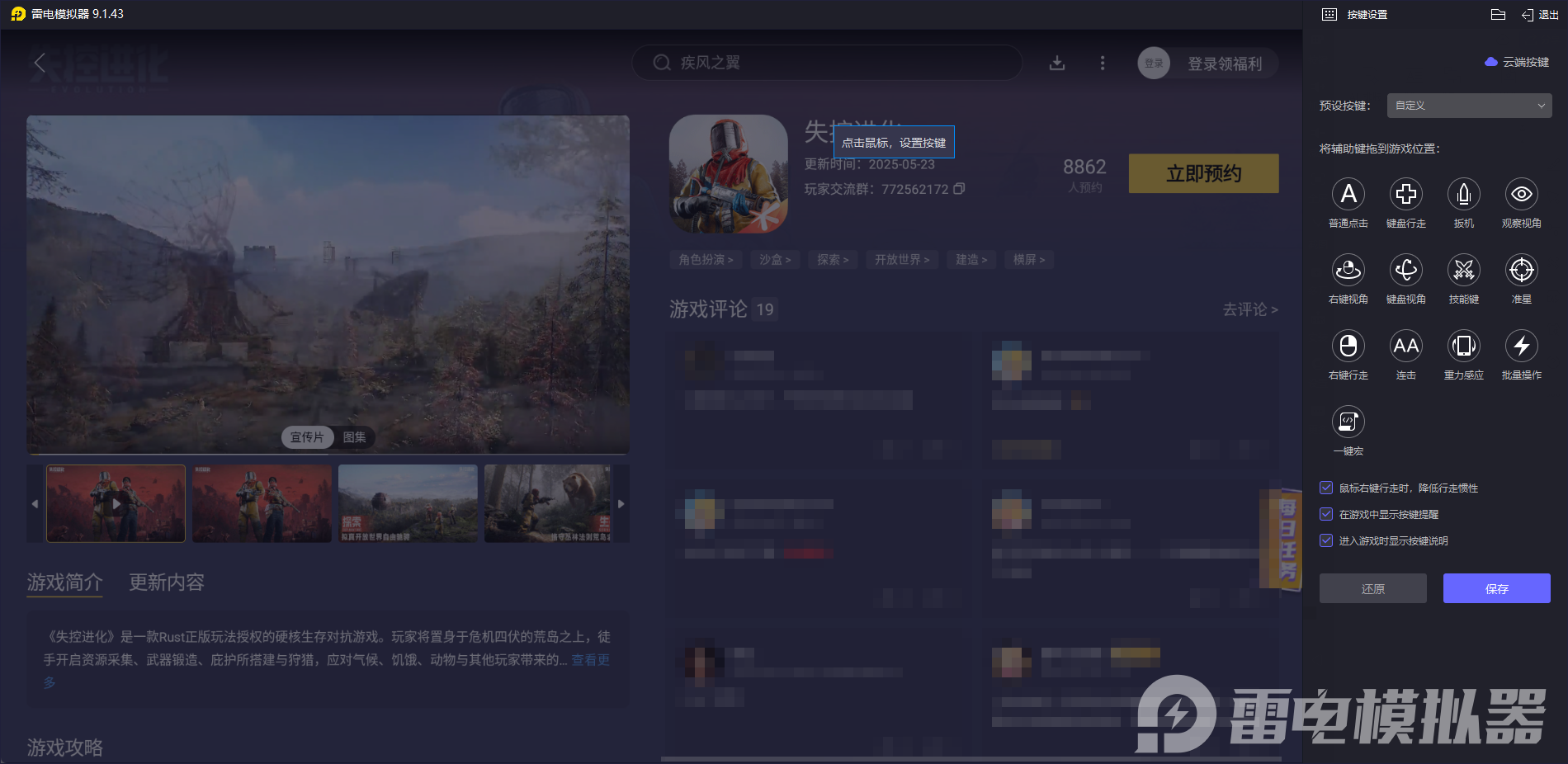Click 登录领福利 login link

coord(1225,64)
